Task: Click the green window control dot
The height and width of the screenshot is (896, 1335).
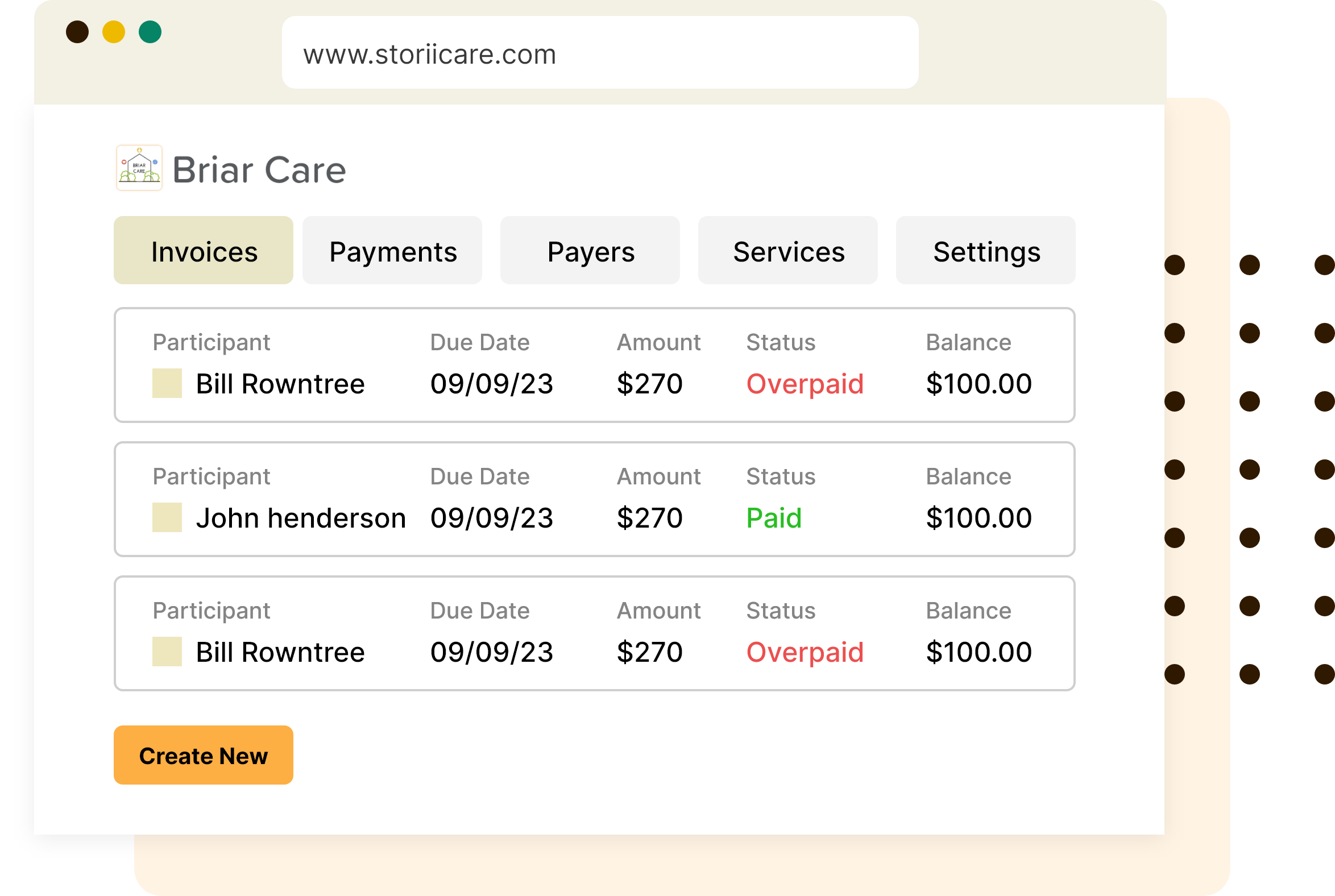Action: [150, 32]
